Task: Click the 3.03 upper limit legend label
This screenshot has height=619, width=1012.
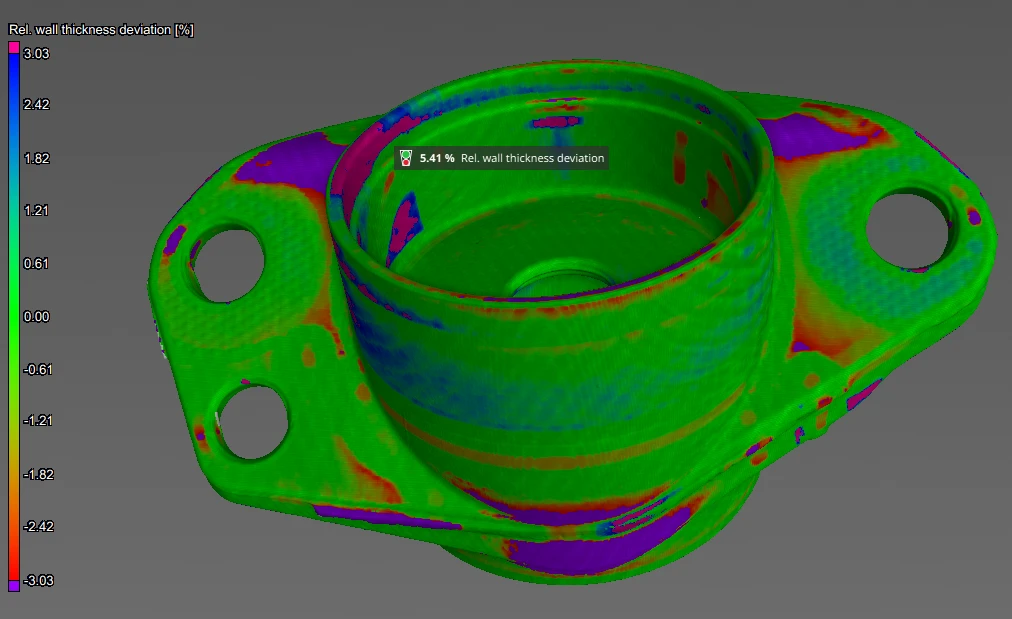Action: click(37, 53)
